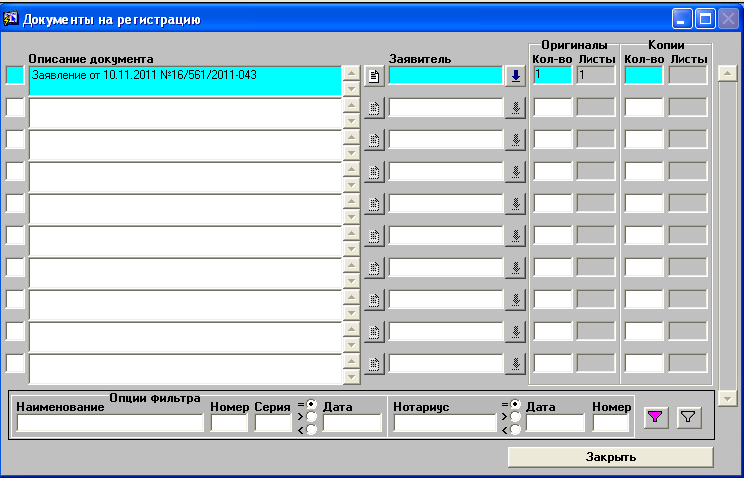Select less-than radio for Нотариус Дата
The width and height of the screenshot is (744, 478).
pos(515,430)
